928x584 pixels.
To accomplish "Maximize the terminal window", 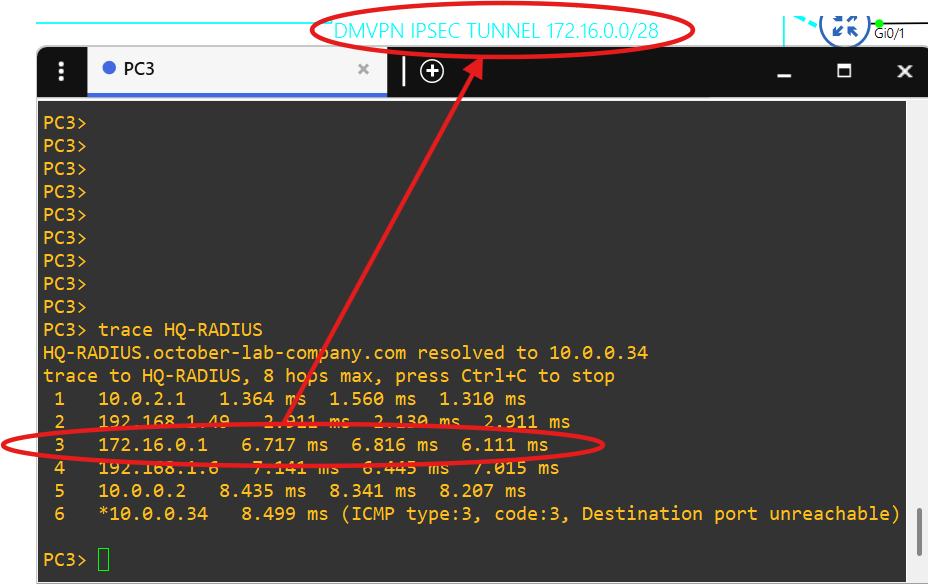I will point(844,70).
